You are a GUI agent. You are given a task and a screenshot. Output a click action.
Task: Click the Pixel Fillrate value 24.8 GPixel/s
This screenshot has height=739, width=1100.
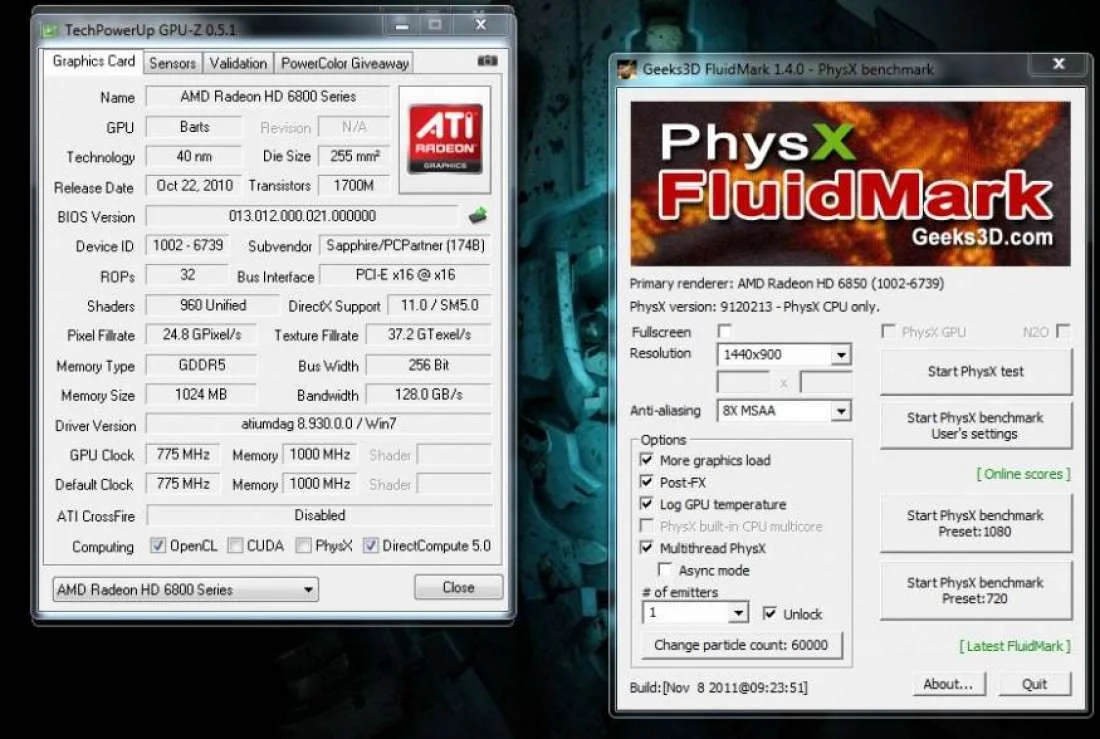(201, 335)
